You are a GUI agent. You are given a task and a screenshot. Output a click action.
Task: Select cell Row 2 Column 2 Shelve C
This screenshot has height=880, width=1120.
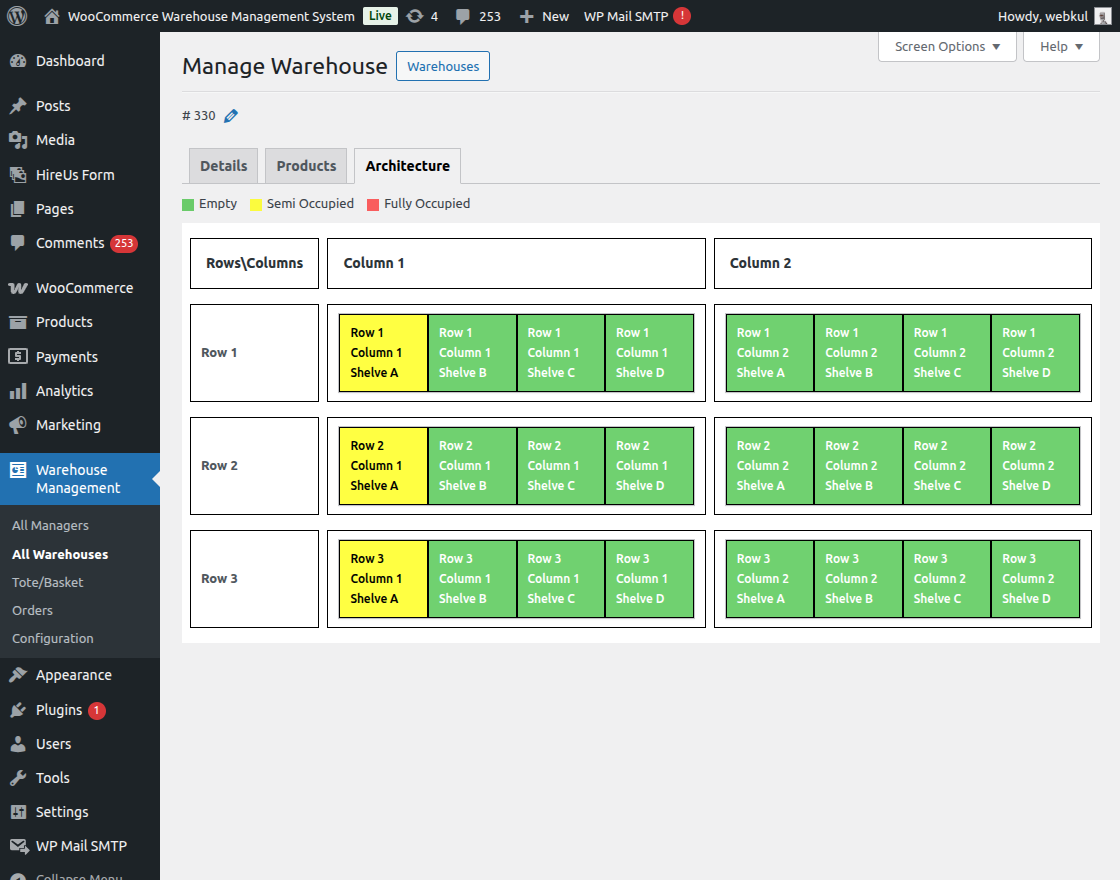[x=946, y=466]
